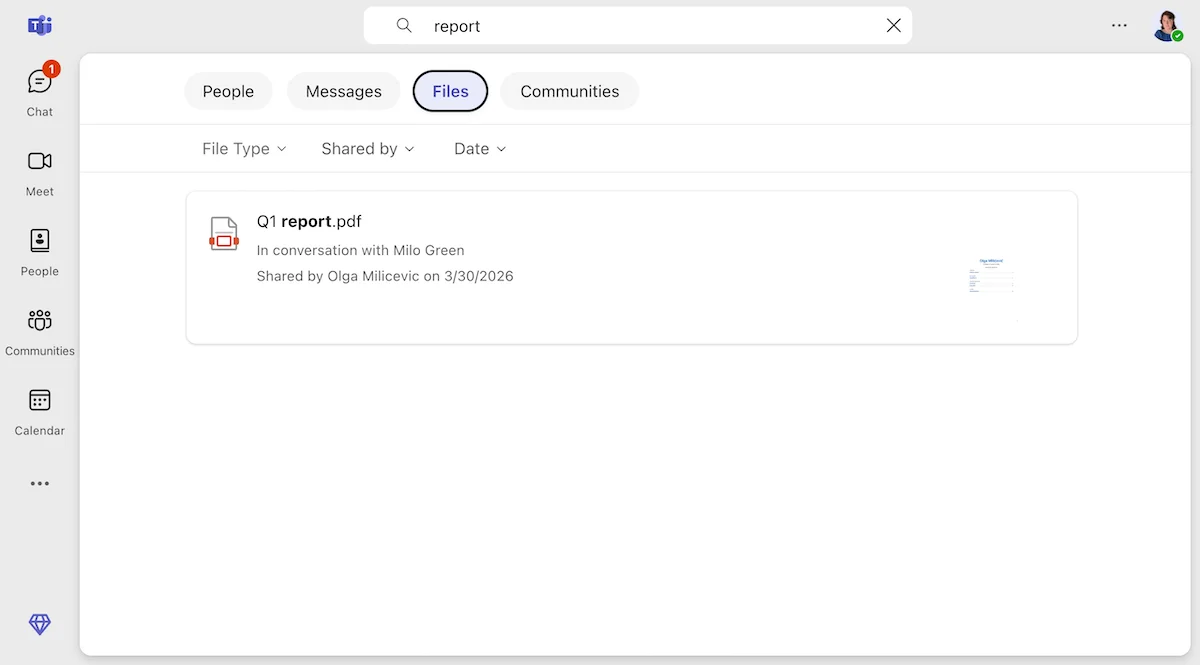Open the premium diamond icon at sidebar bottom
The width and height of the screenshot is (1200, 665).
pos(39,623)
